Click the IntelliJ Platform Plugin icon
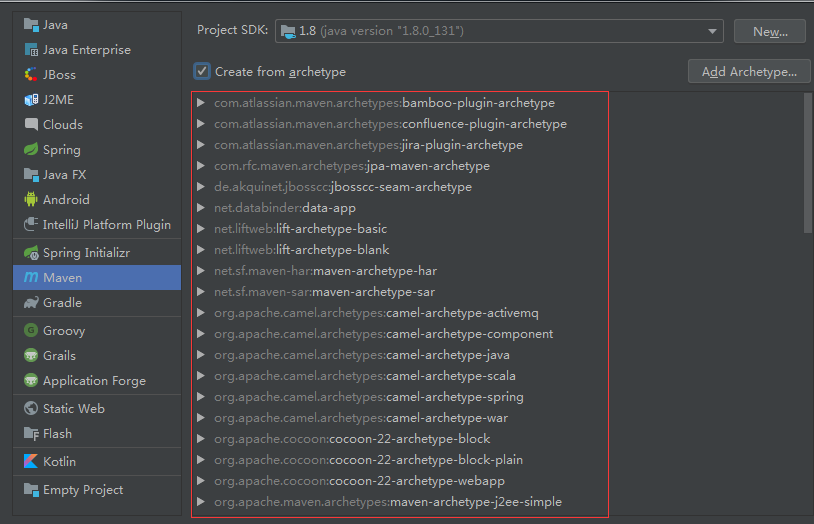The height and width of the screenshot is (524, 814). [x=31, y=224]
